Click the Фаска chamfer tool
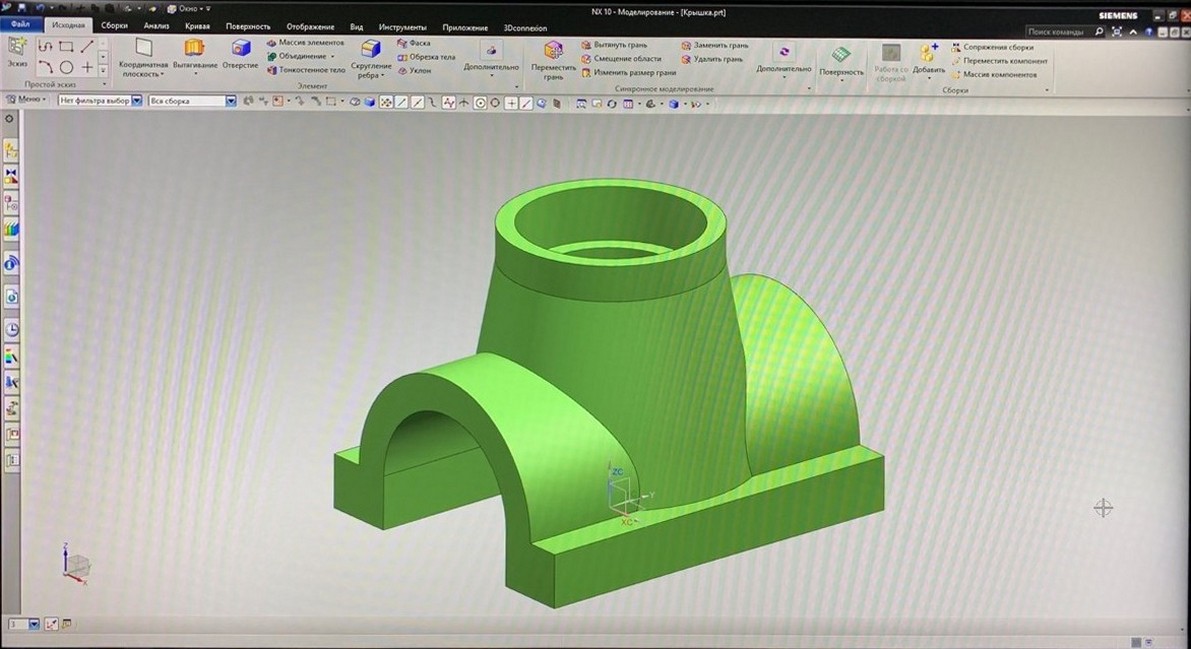1191x649 pixels. [414, 43]
